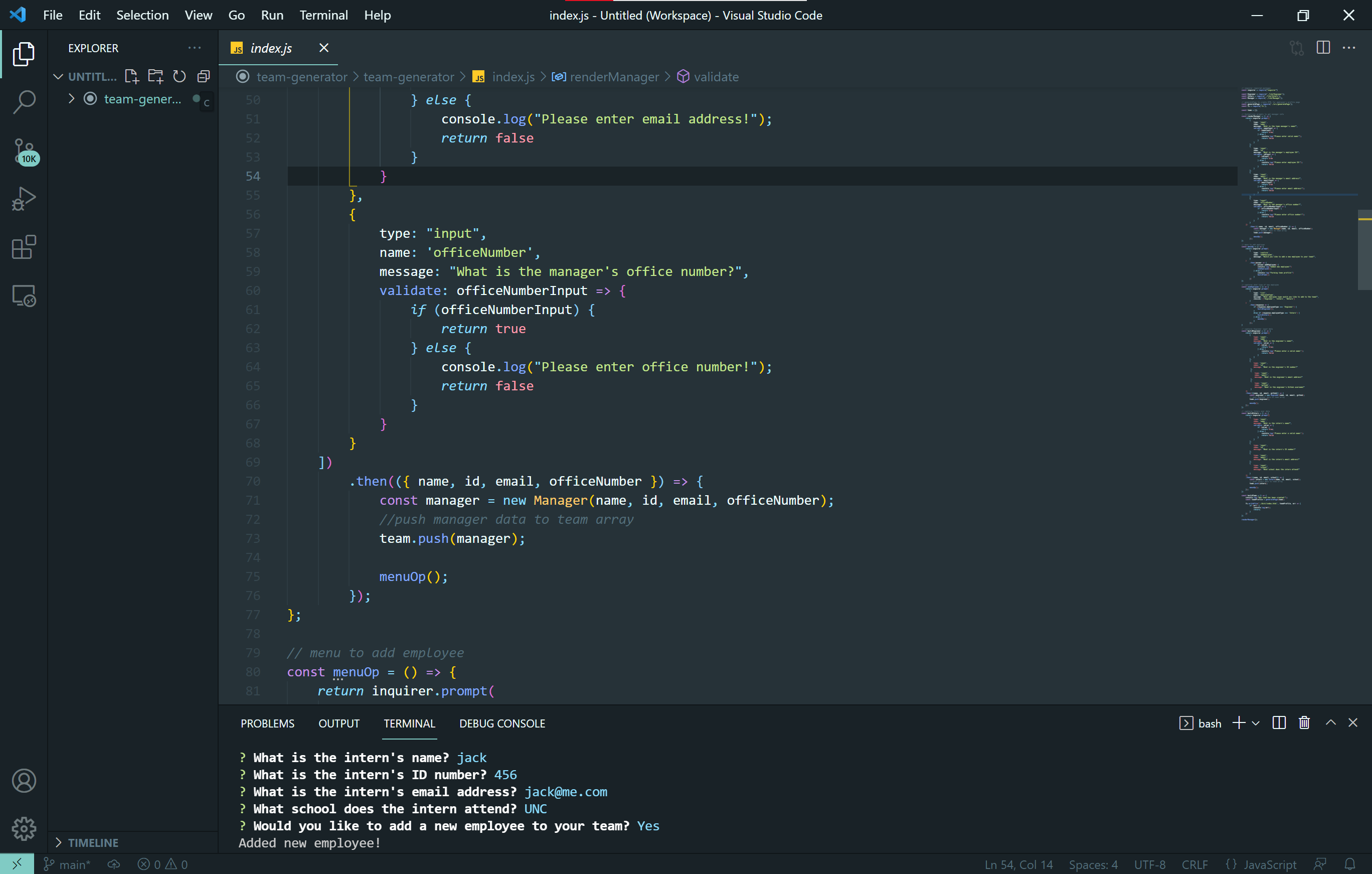
Task: Open the Source Control view
Action: [24, 151]
